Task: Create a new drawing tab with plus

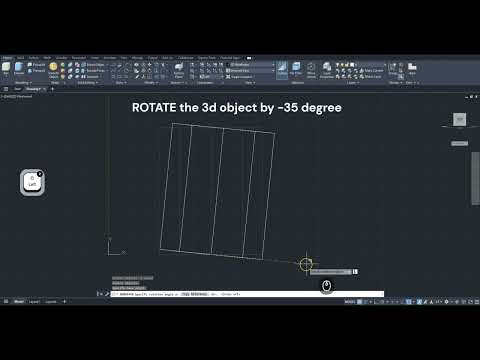Action: pyautogui.click(x=52, y=89)
